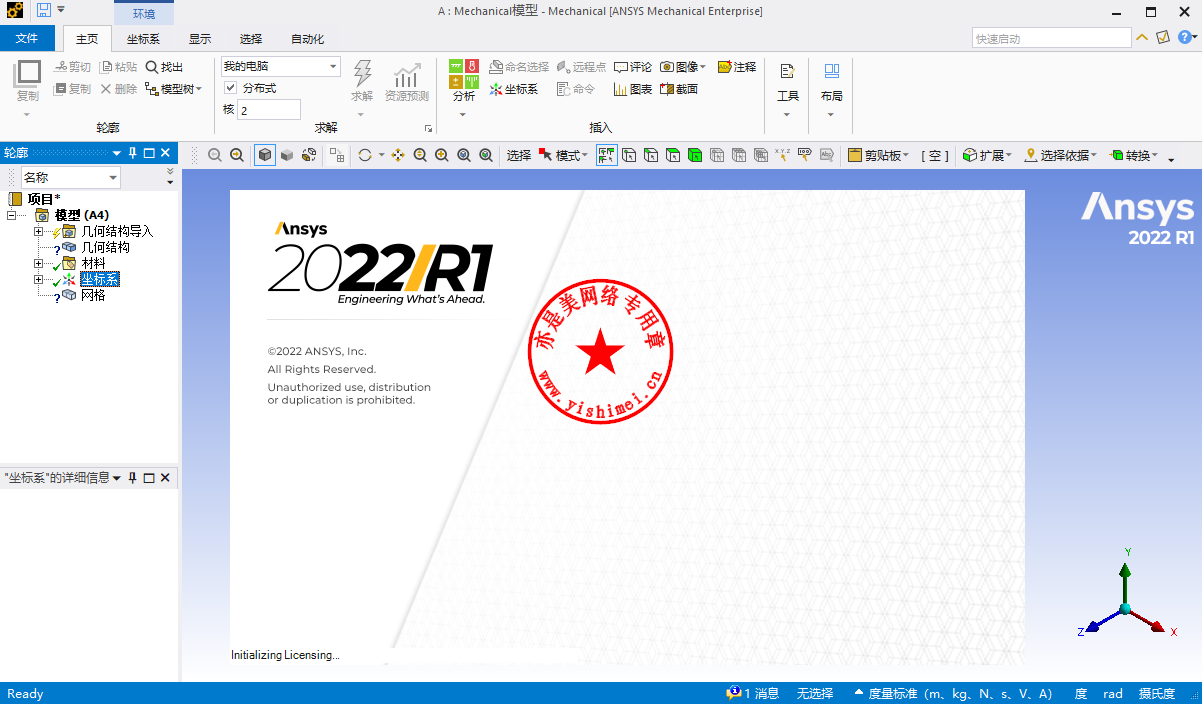This screenshot has width=1202, height=704.
Task: Open the 文件 menu
Action: [x=27, y=39]
